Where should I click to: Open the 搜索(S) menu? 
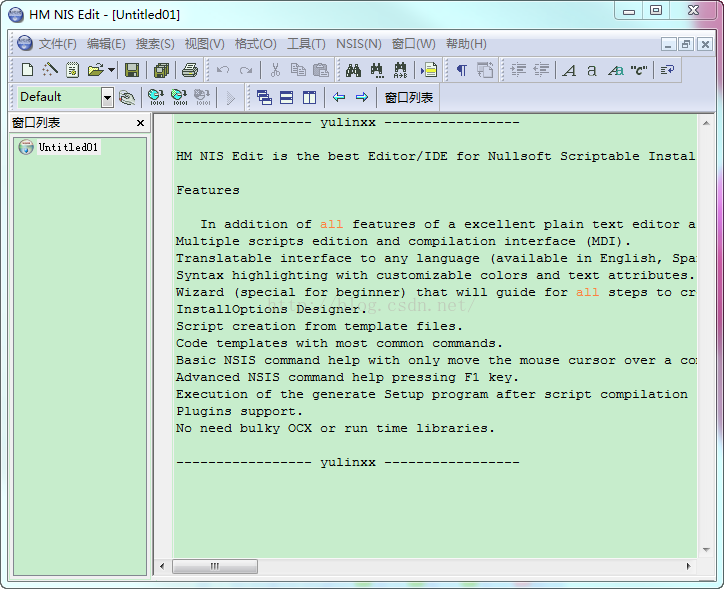tap(155, 44)
